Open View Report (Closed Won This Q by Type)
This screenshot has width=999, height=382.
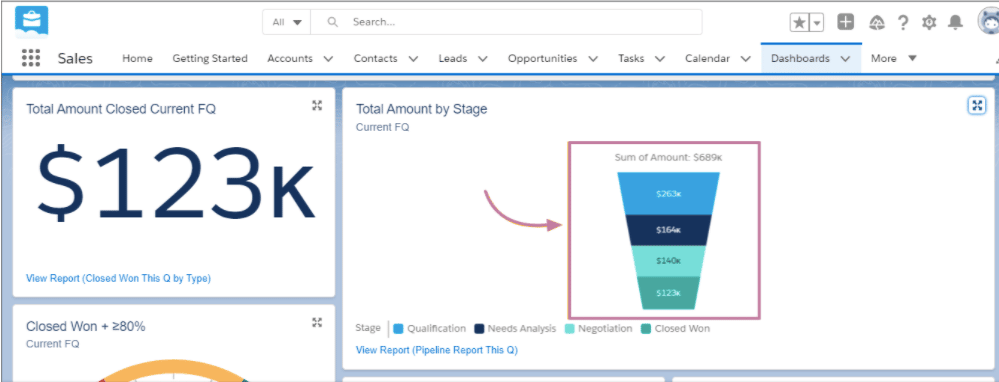pyautogui.click(x=119, y=278)
